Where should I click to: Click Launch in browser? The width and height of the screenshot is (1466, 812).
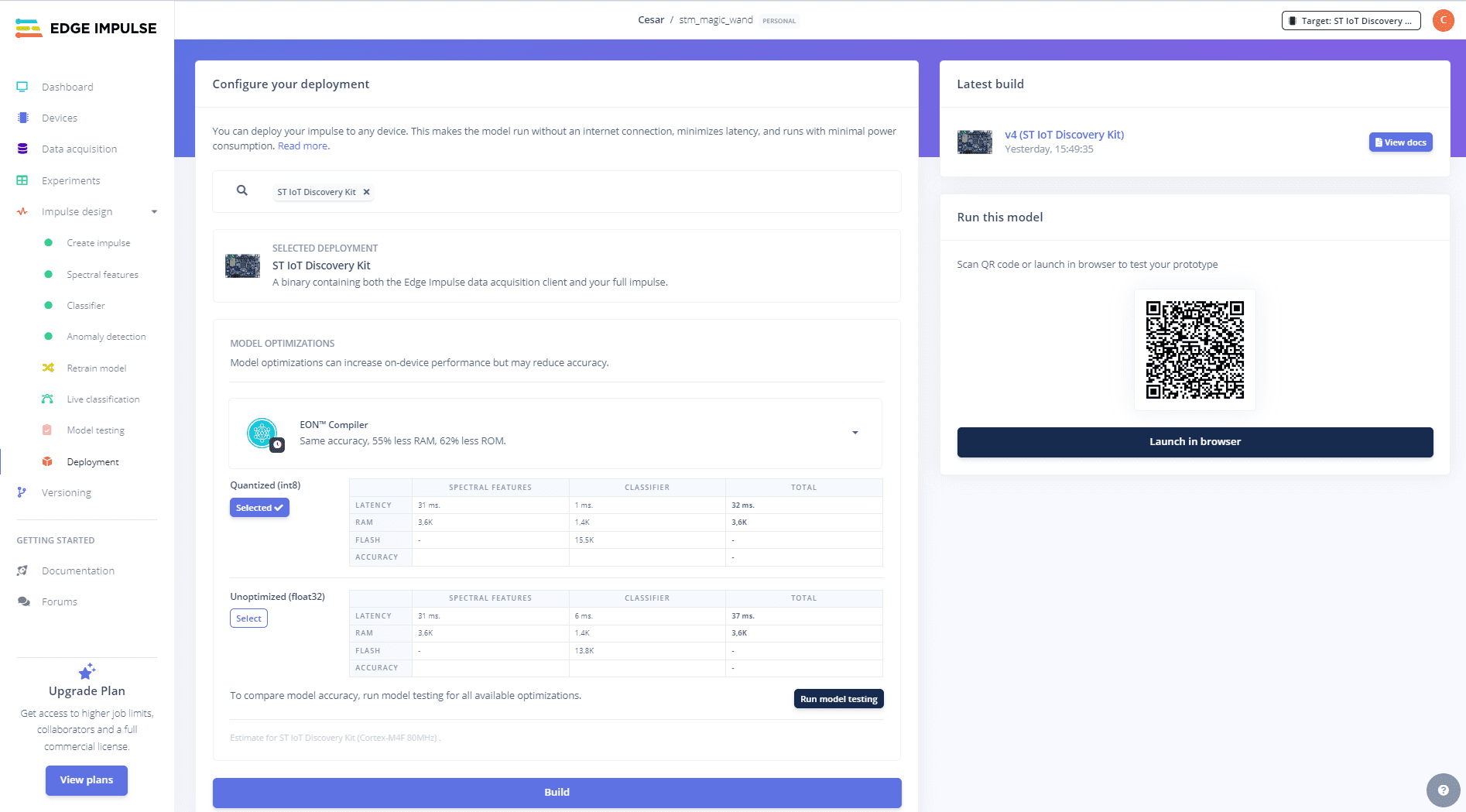coord(1194,442)
